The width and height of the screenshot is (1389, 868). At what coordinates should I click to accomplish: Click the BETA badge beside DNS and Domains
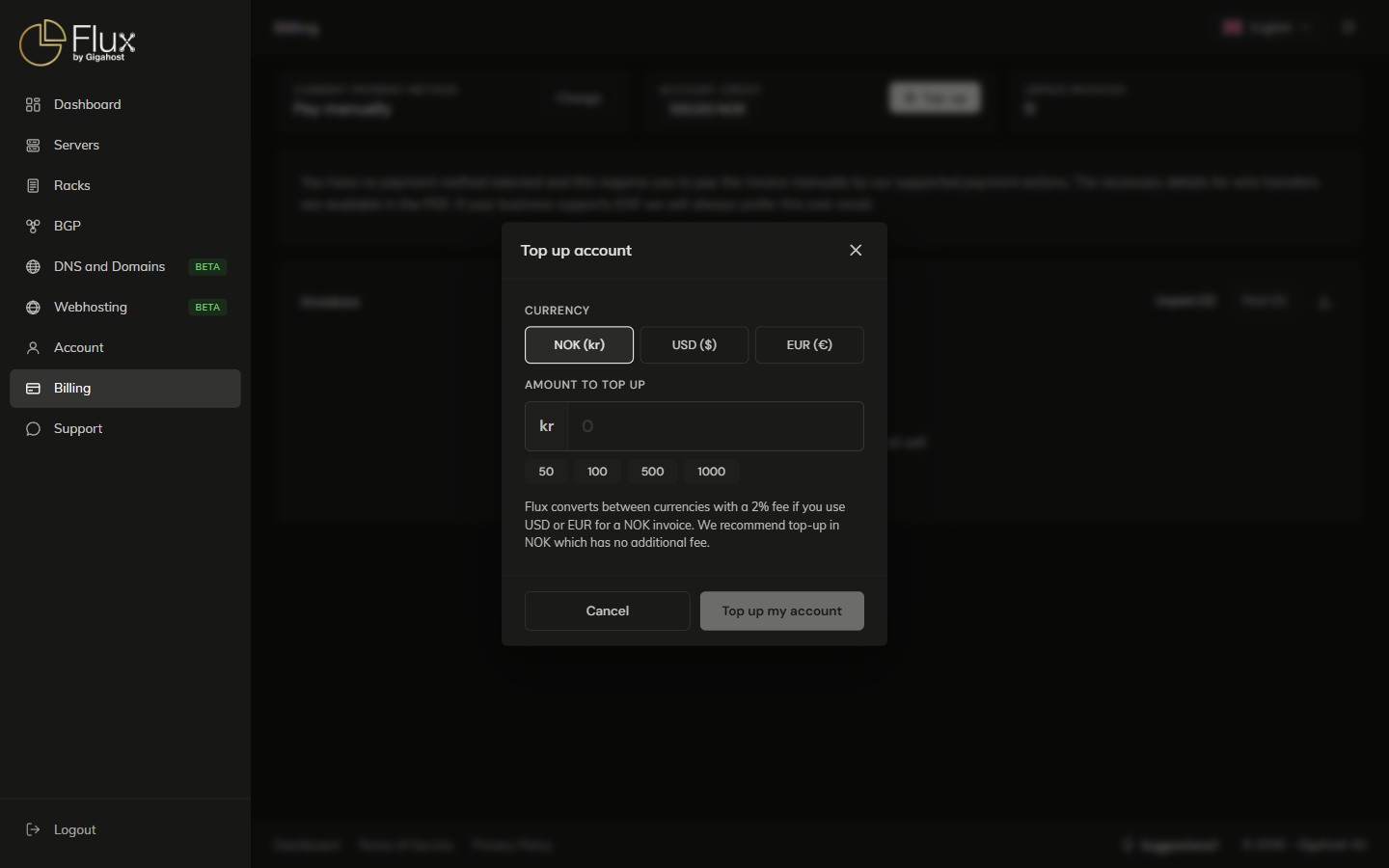(207, 266)
